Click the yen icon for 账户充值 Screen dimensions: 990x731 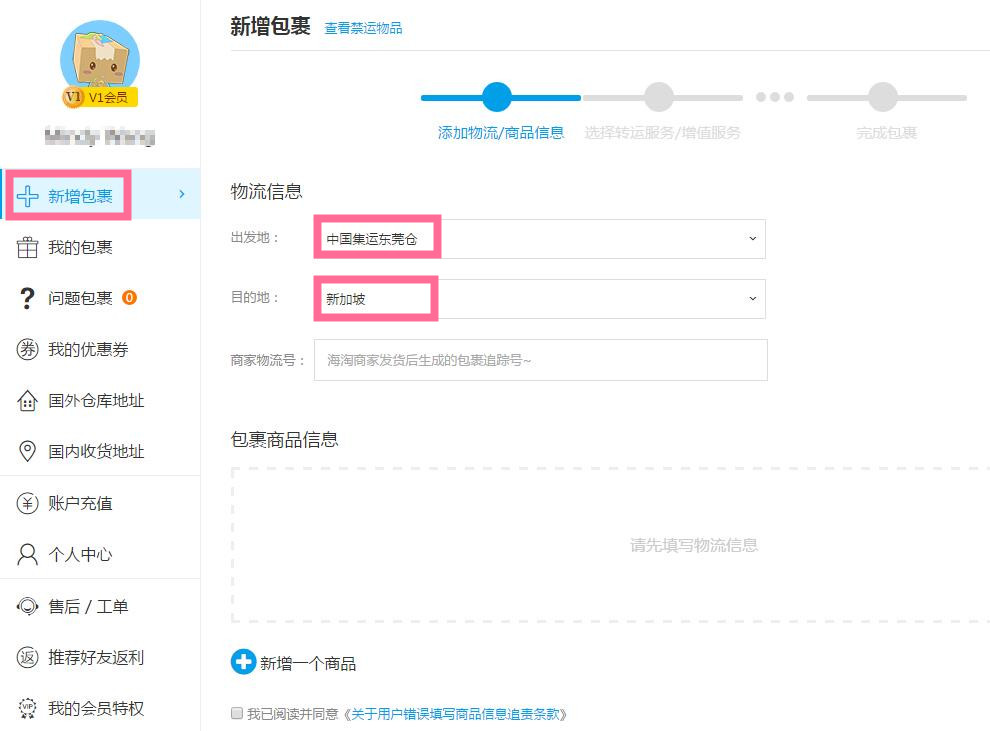tap(28, 503)
